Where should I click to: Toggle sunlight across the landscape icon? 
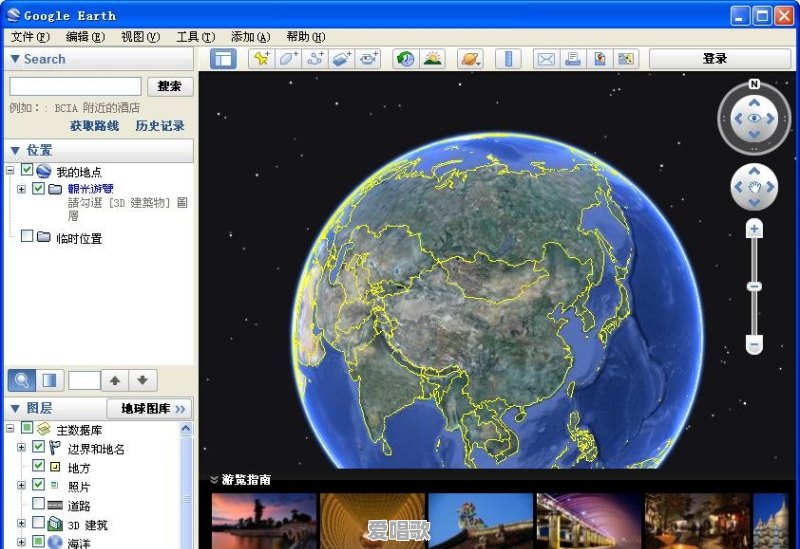click(433, 59)
